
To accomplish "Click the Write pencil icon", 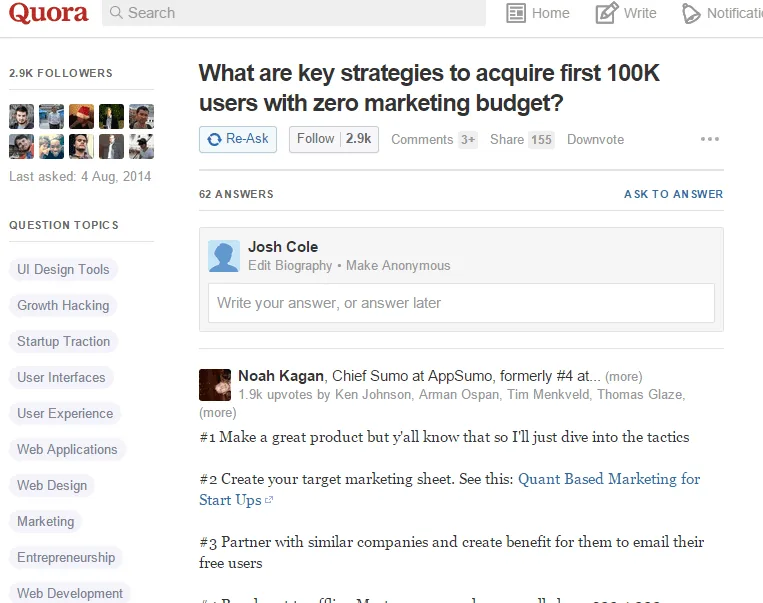I will click(x=607, y=13).
